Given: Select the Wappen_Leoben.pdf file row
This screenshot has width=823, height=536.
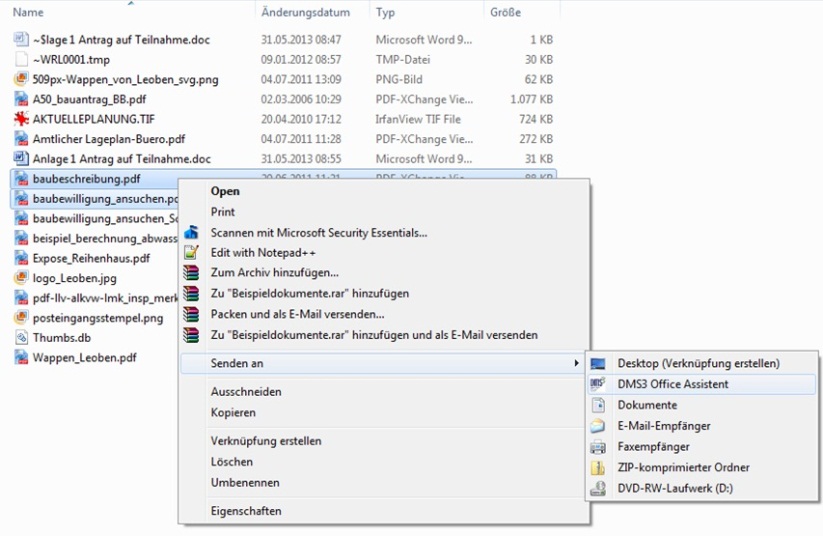Looking at the screenshot, I should (84, 357).
